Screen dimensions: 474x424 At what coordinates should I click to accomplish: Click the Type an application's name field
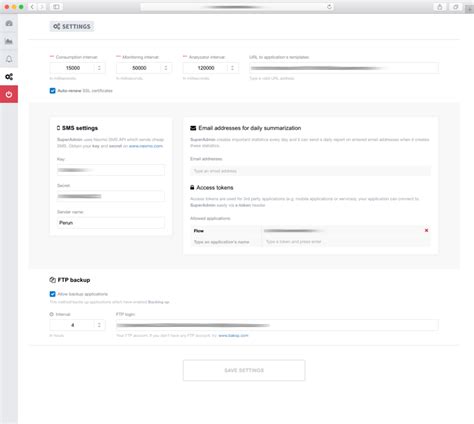click(x=226, y=242)
